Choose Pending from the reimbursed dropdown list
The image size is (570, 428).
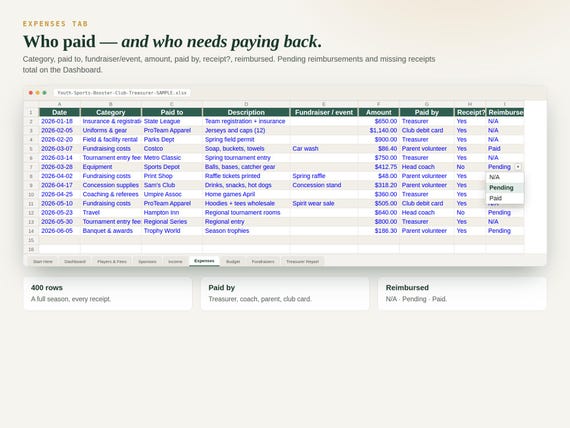tap(505, 188)
